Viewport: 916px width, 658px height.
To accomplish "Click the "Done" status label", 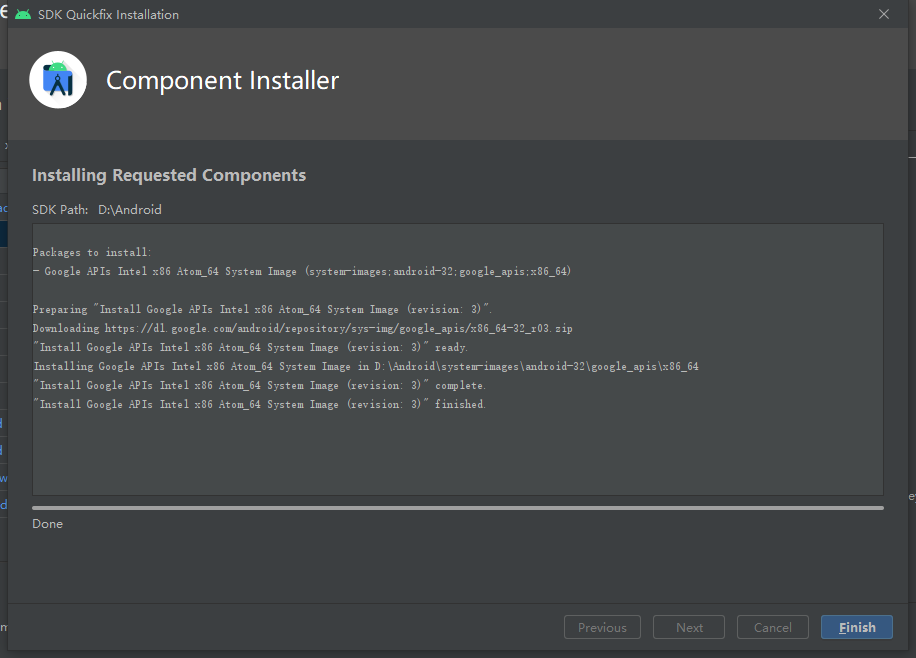I will 47,524.
